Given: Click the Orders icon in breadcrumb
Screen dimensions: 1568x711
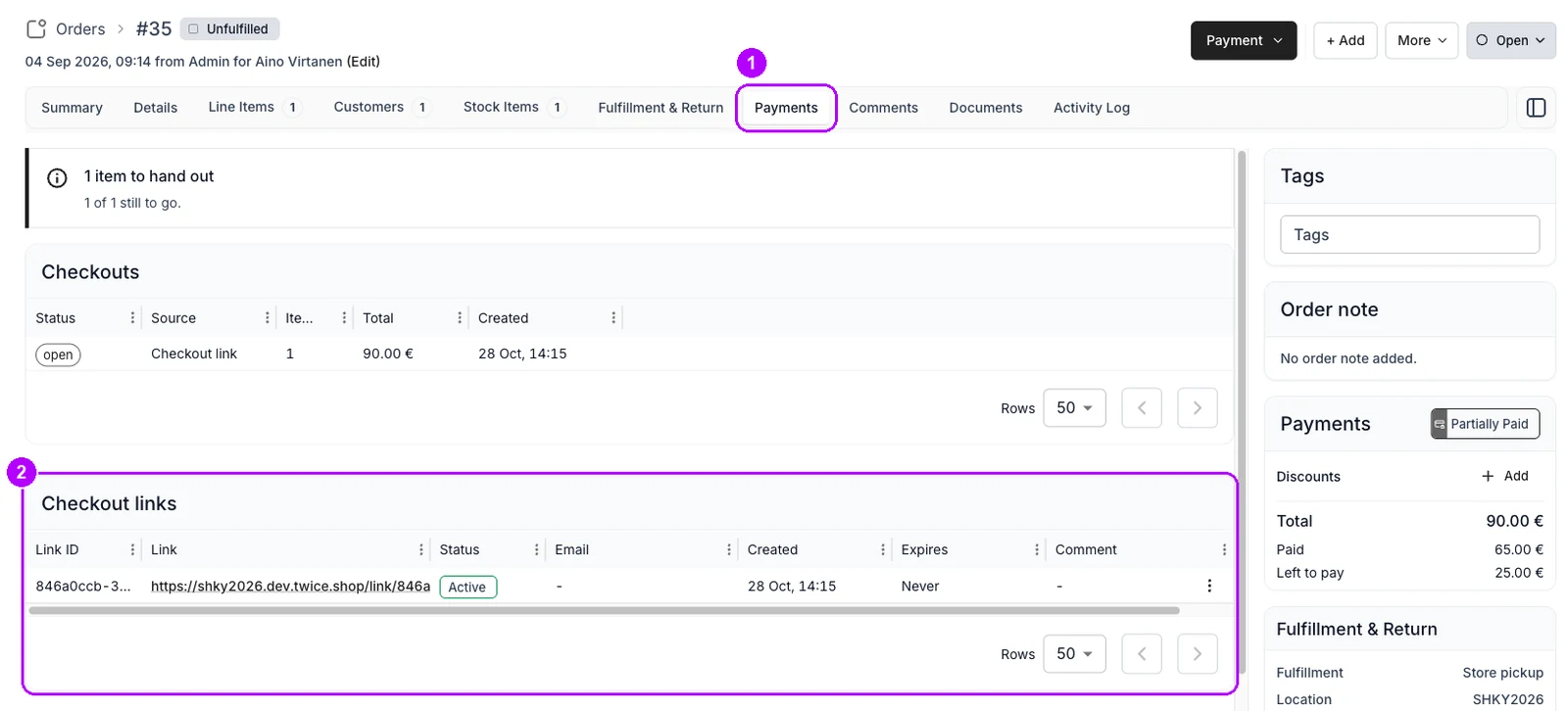Looking at the screenshot, I should (x=36, y=28).
